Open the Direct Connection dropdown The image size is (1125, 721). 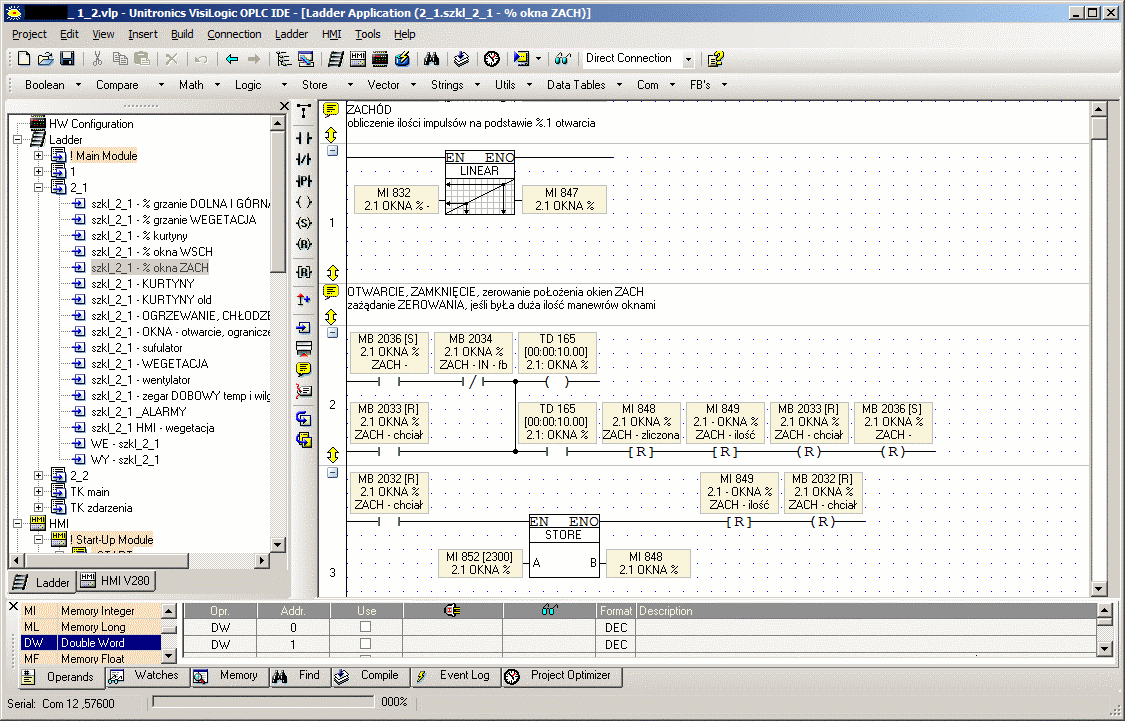pos(688,60)
